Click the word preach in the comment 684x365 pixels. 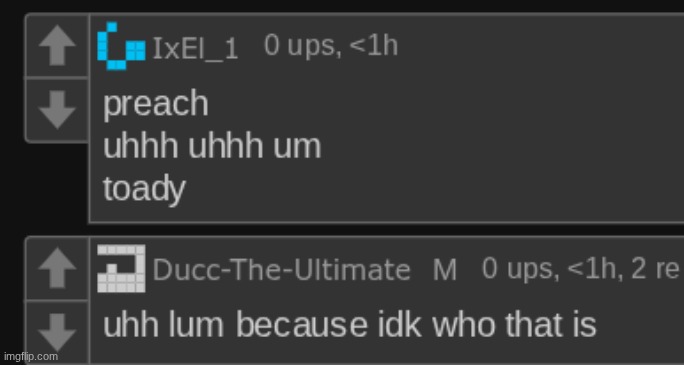pyautogui.click(x=156, y=105)
